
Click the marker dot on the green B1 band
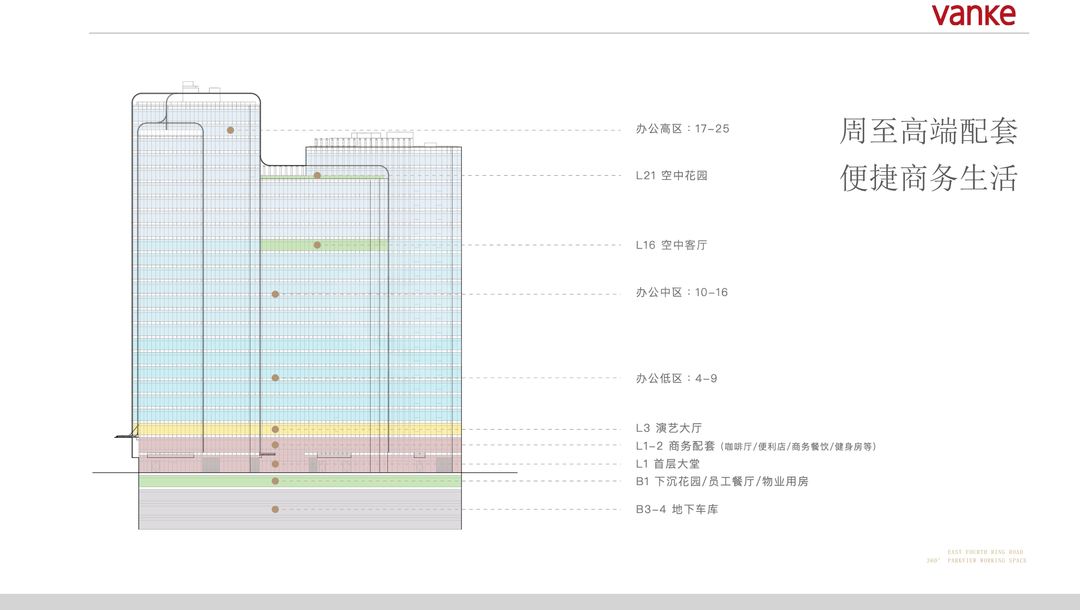click(276, 481)
